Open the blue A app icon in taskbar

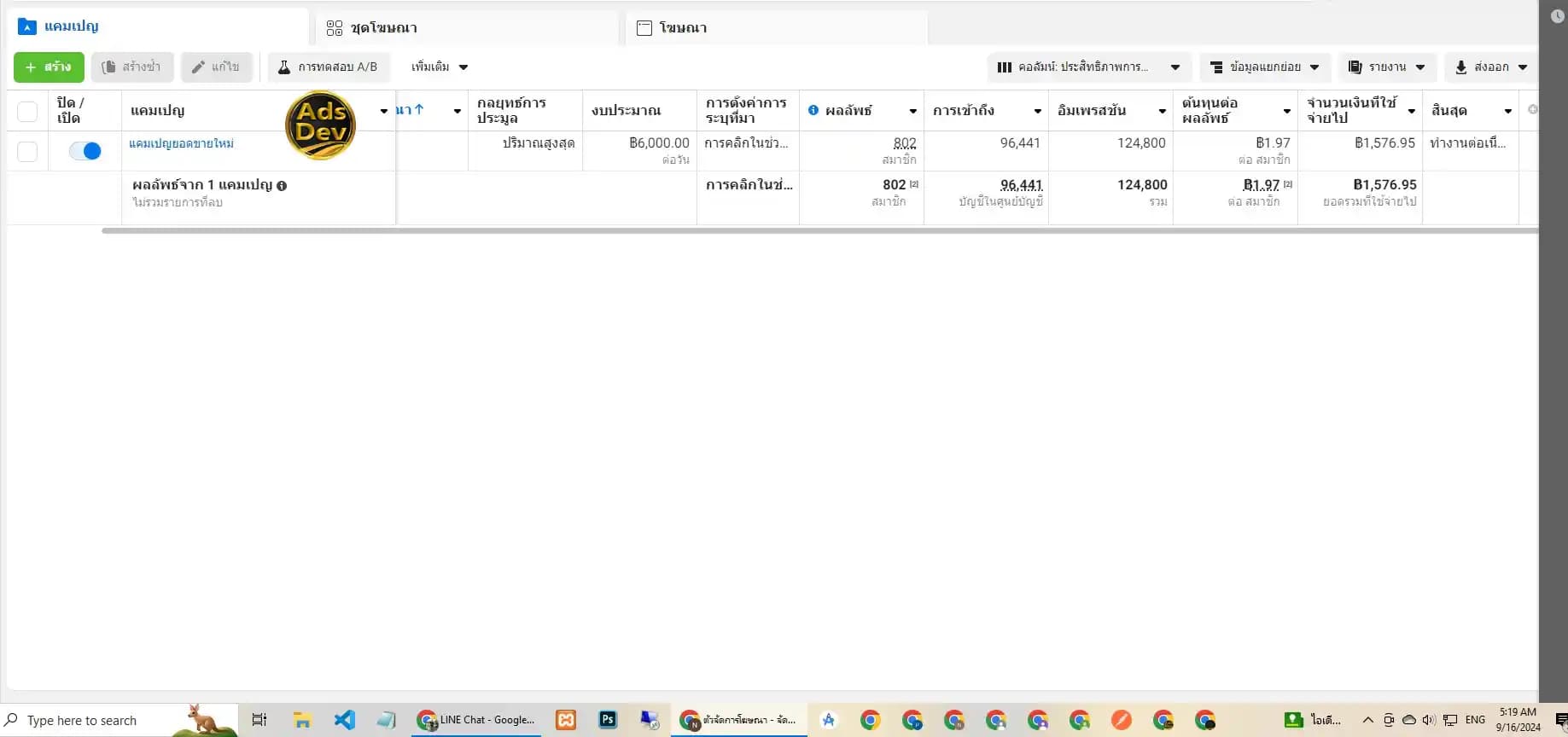pyautogui.click(x=828, y=721)
